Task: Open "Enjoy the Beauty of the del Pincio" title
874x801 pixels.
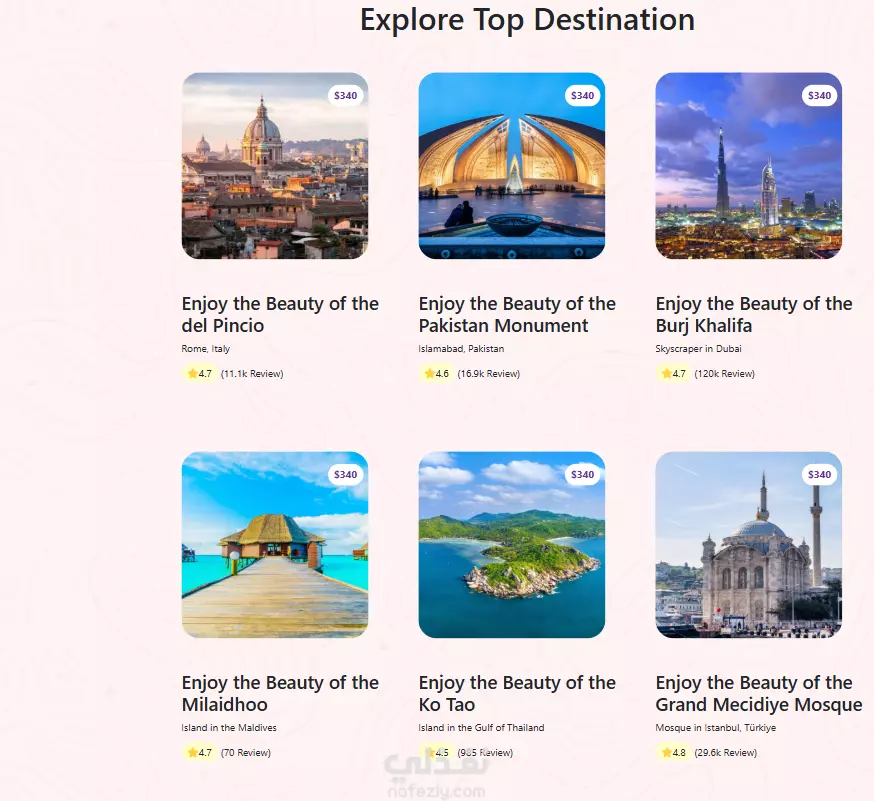Action: click(280, 314)
